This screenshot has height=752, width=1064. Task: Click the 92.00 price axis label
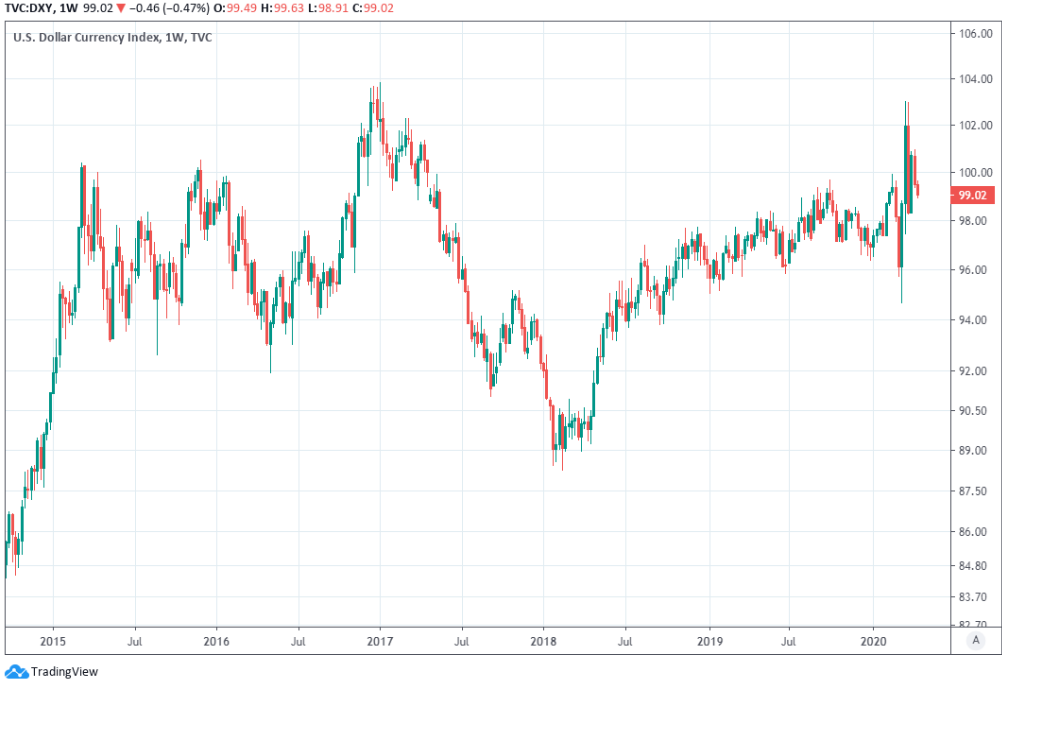972,371
